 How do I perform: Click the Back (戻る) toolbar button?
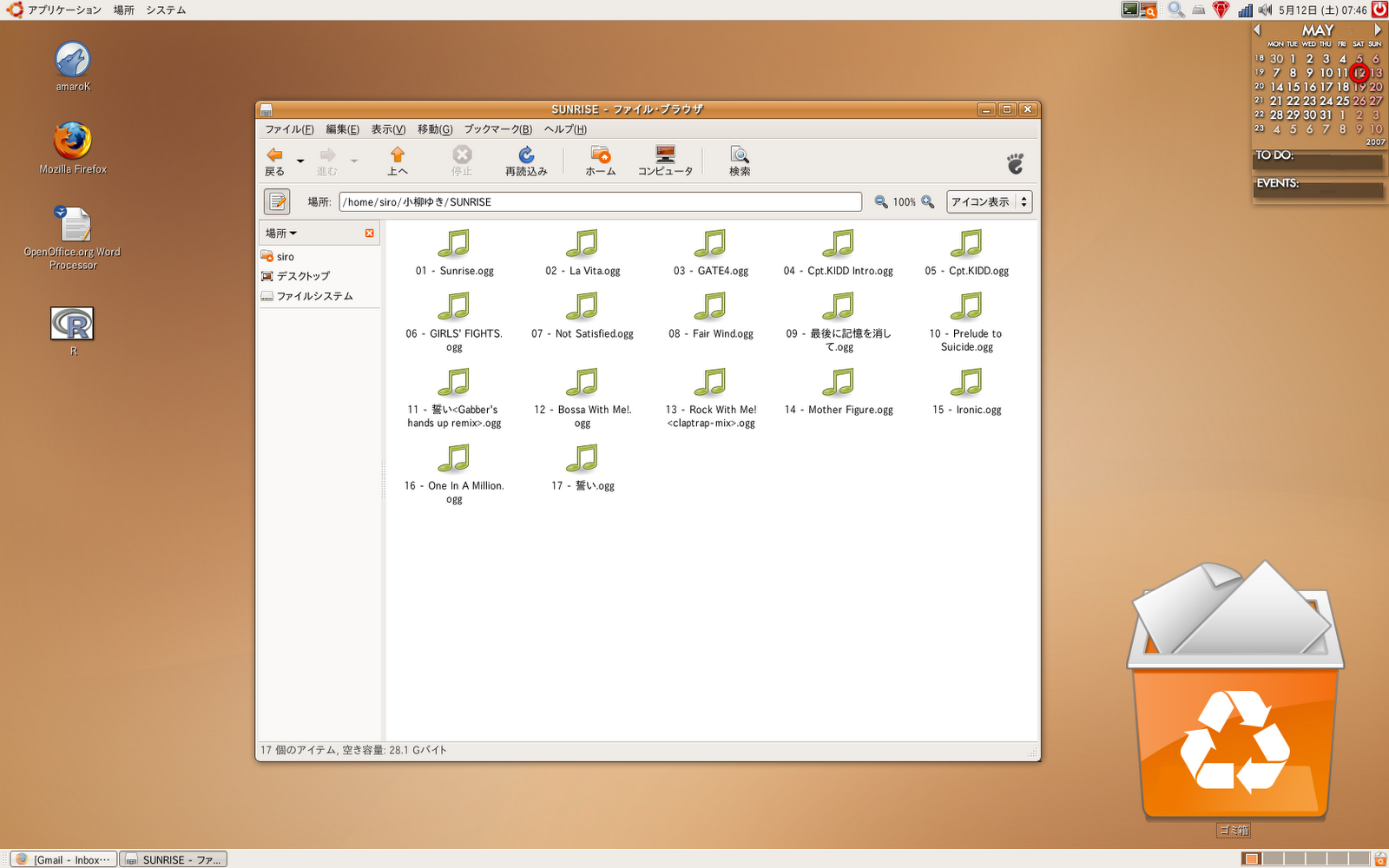[274, 161]
